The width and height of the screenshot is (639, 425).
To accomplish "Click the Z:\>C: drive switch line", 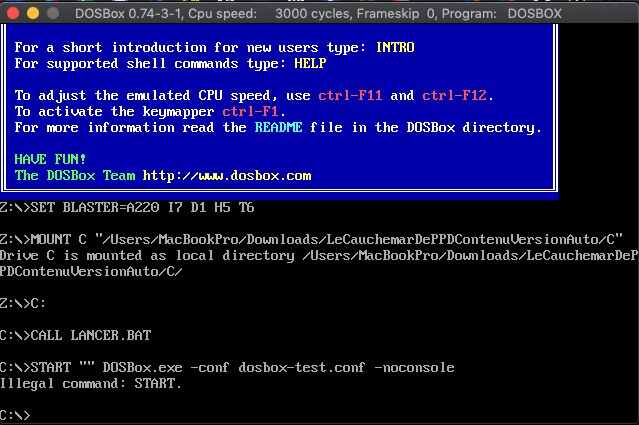I will (x=23, y=304).
